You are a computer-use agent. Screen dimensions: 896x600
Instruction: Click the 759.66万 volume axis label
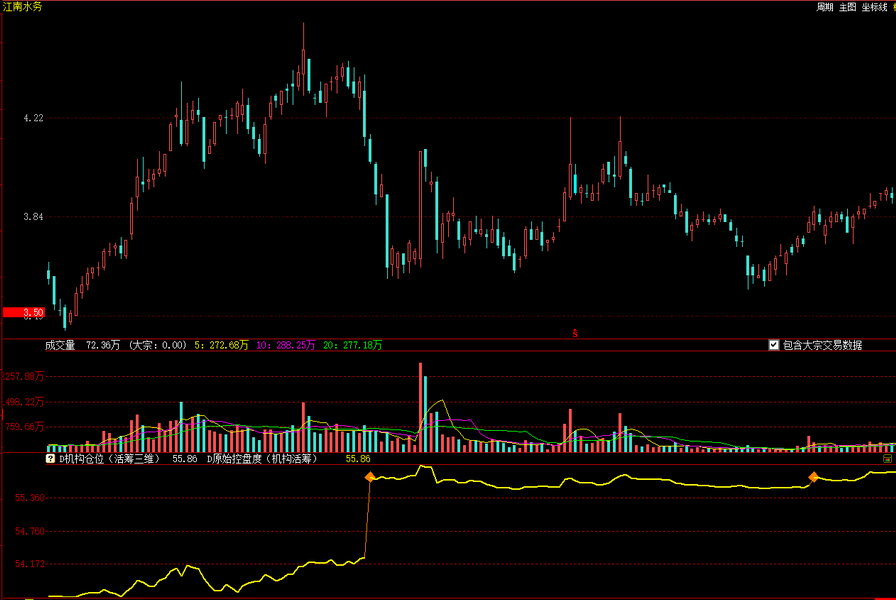(24, 427)
